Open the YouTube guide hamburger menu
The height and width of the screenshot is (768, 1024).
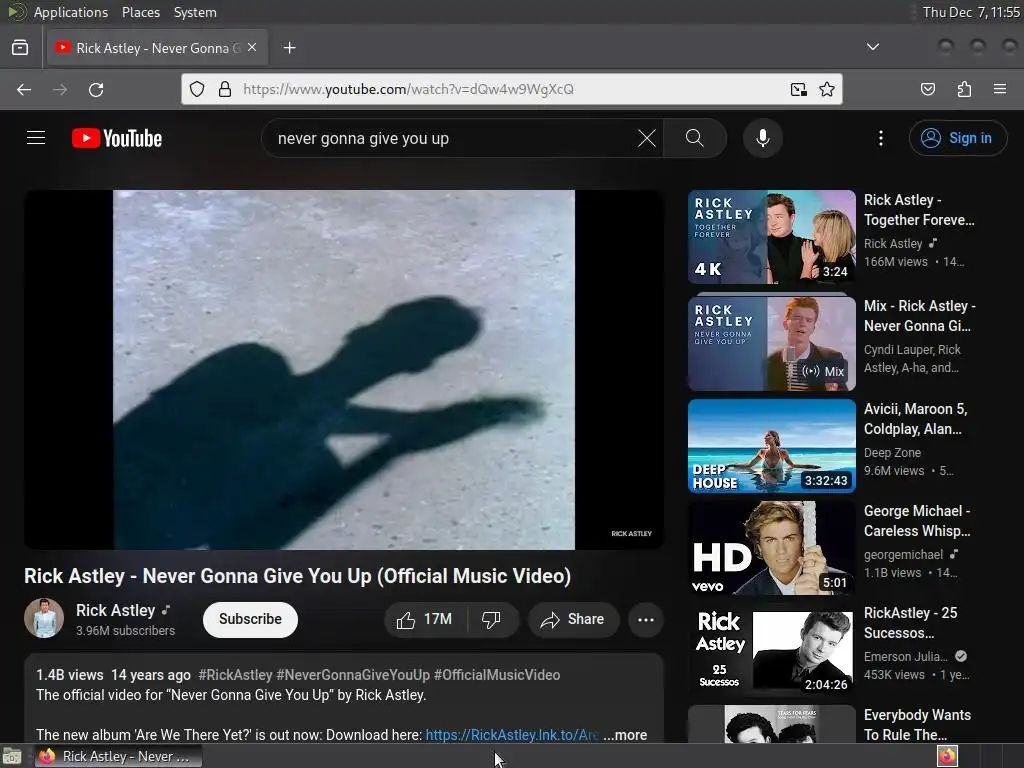tap(36, 138)
